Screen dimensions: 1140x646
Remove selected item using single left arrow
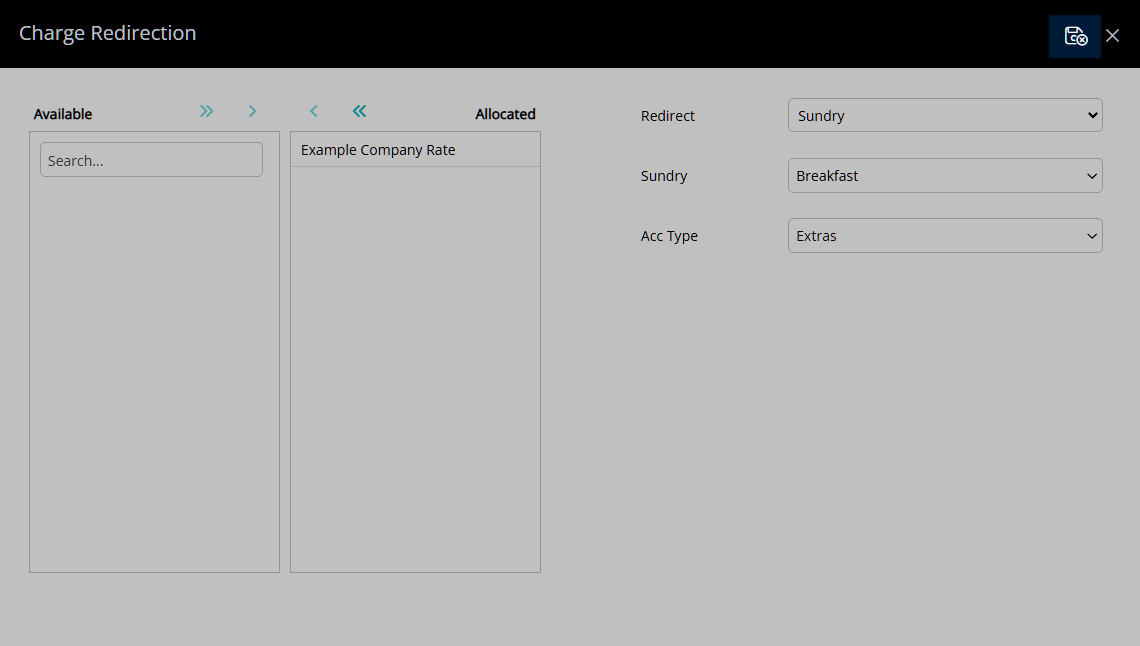(x=313, y=111)
